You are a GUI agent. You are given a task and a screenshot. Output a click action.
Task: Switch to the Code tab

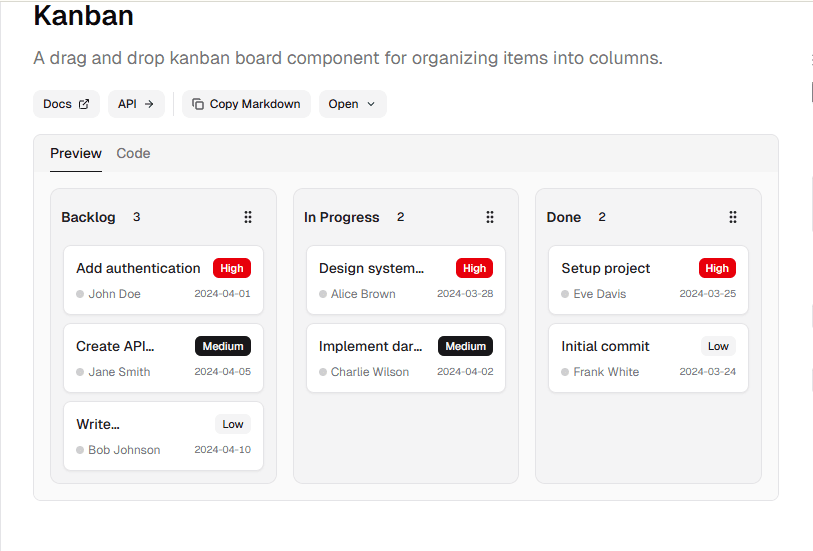(133, 153)
